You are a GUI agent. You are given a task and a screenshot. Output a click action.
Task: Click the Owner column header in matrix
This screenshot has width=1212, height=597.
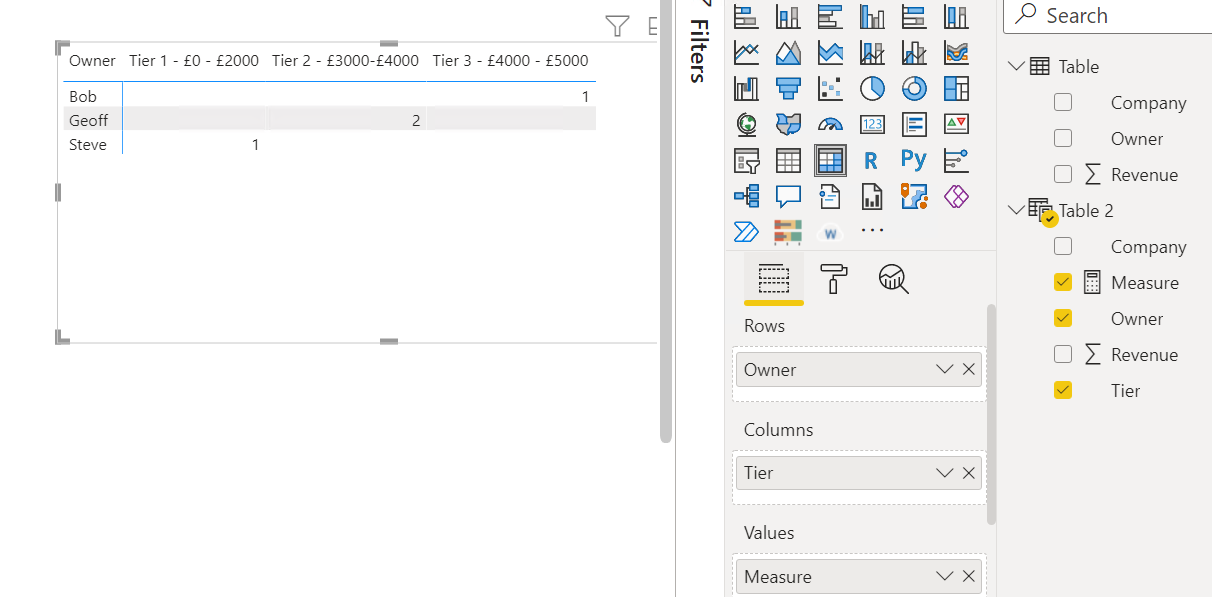[x=92, y=61]
